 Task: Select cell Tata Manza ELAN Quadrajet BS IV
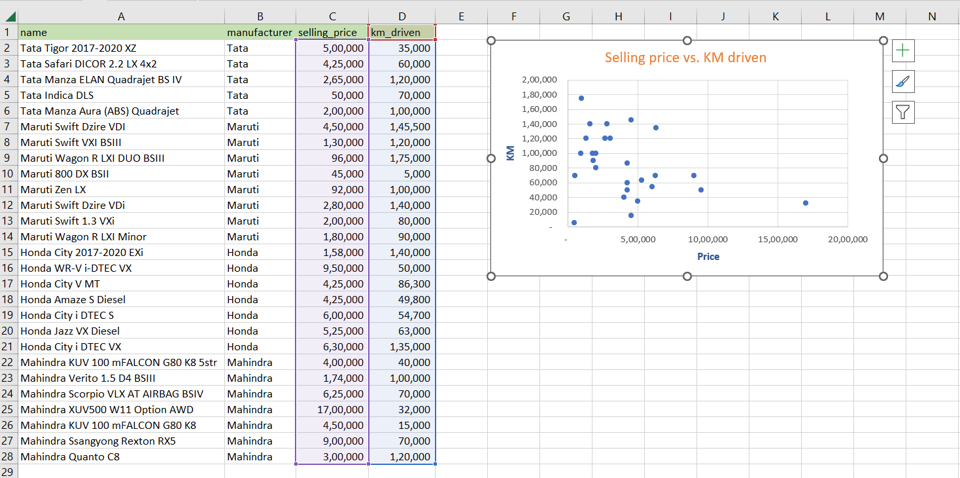(x=121, y=79)
